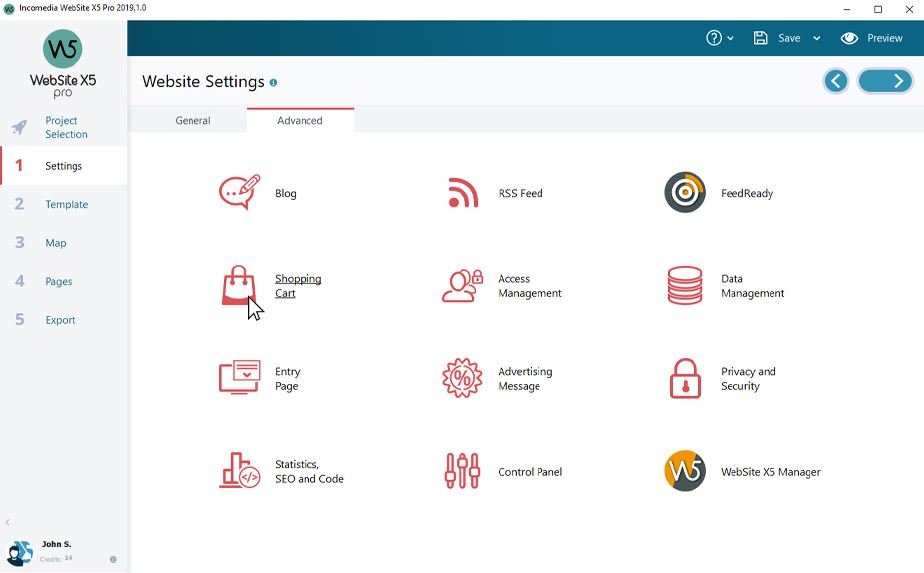Click the WebSite X5 Pro logo

[x=62, y=64]
